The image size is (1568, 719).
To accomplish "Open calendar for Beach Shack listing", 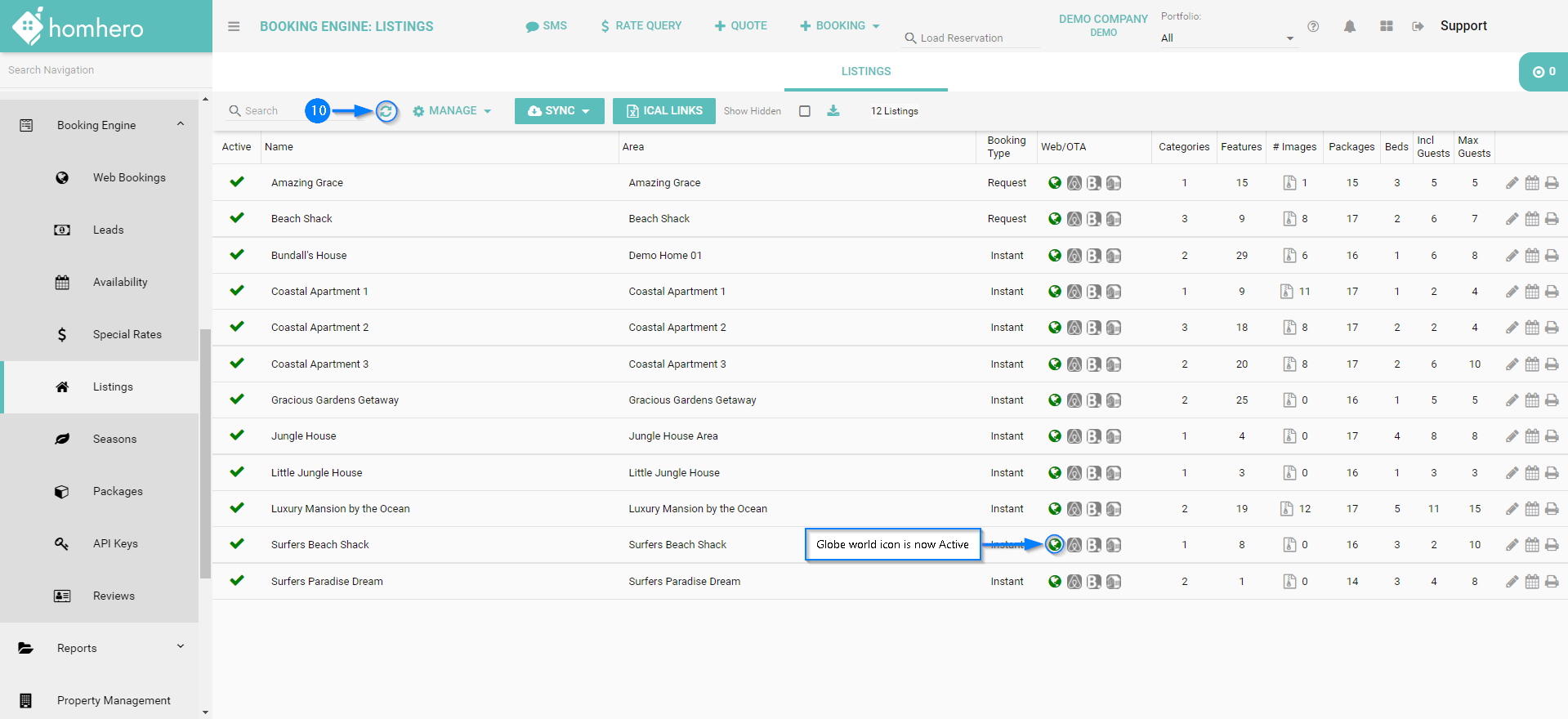I will tap(1532, 219).
